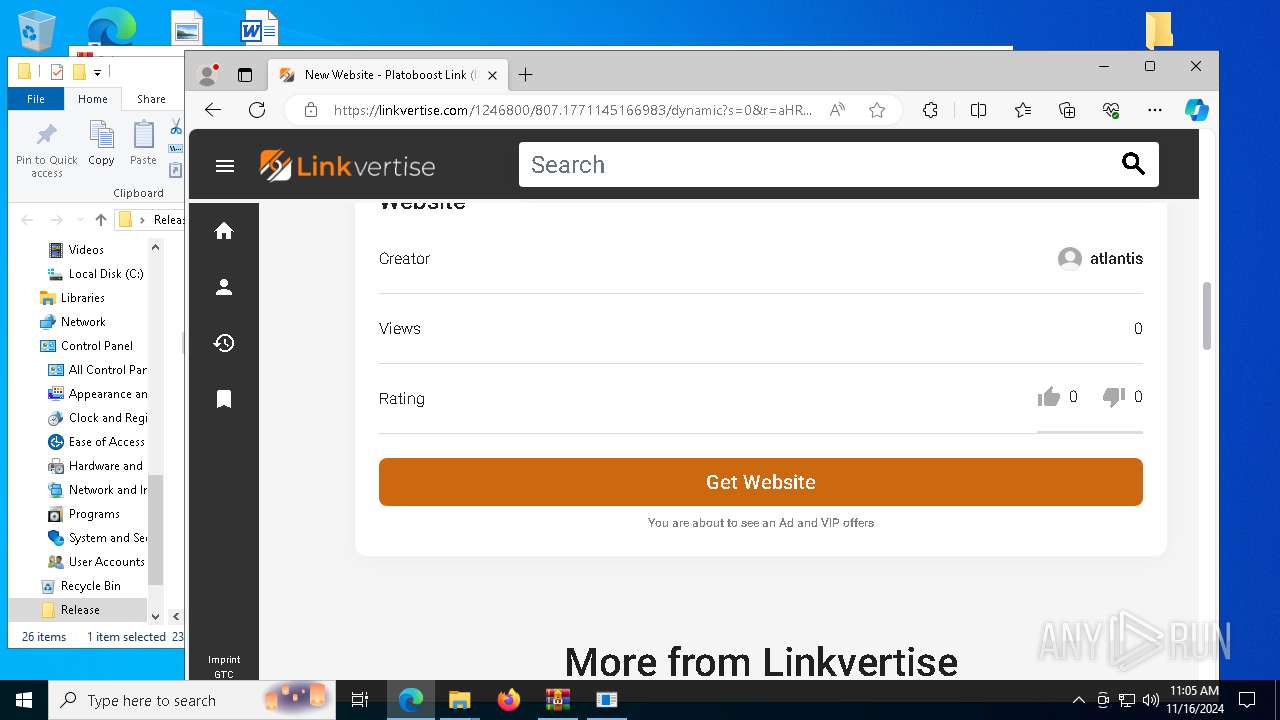Image resolution: width=1280 pixels, height=720 pixels.
Task: Open Task View on taskbar
Action: tap(360, 700)
